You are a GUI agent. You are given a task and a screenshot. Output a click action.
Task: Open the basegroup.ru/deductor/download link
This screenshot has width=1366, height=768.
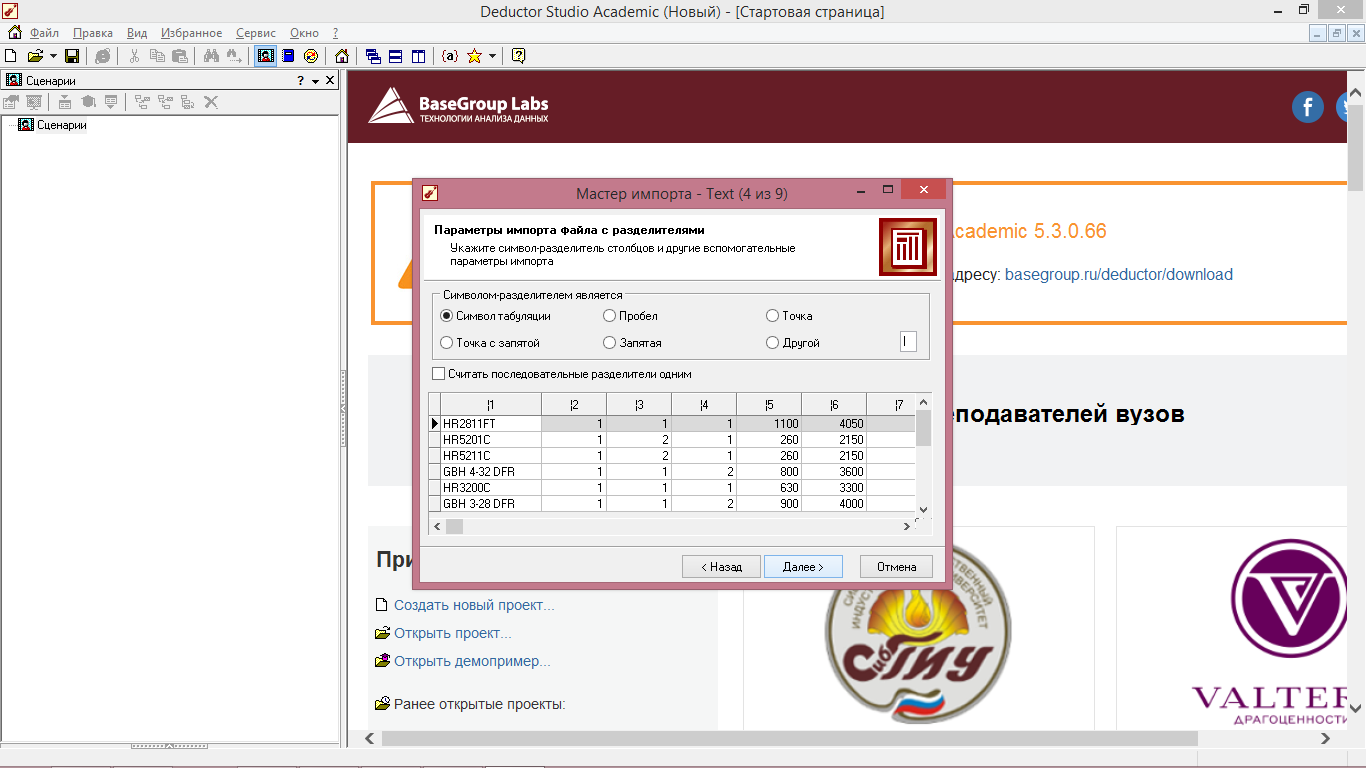(1119, 274)
